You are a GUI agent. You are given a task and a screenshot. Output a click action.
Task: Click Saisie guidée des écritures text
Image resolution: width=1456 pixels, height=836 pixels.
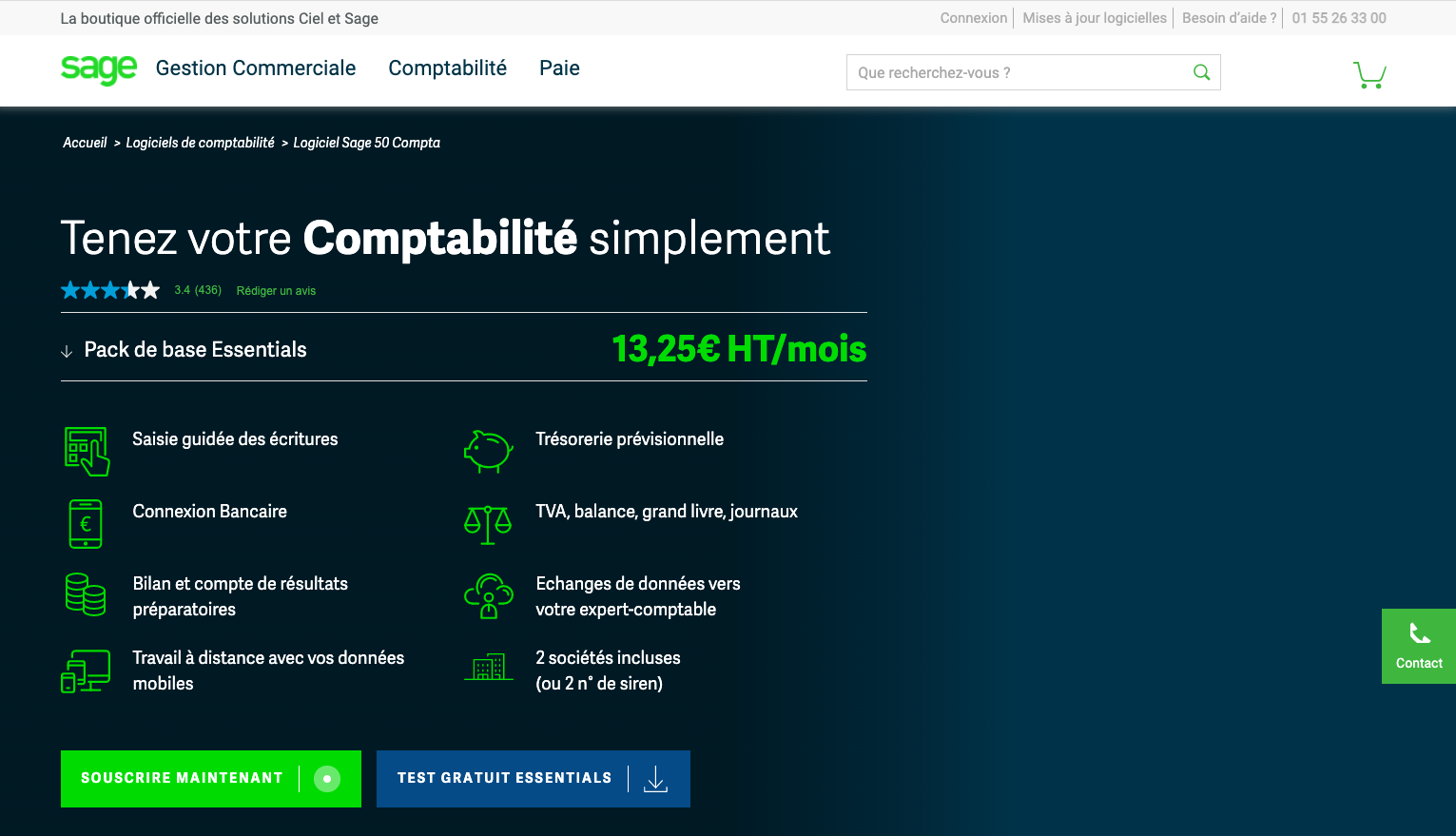point(235,438)
